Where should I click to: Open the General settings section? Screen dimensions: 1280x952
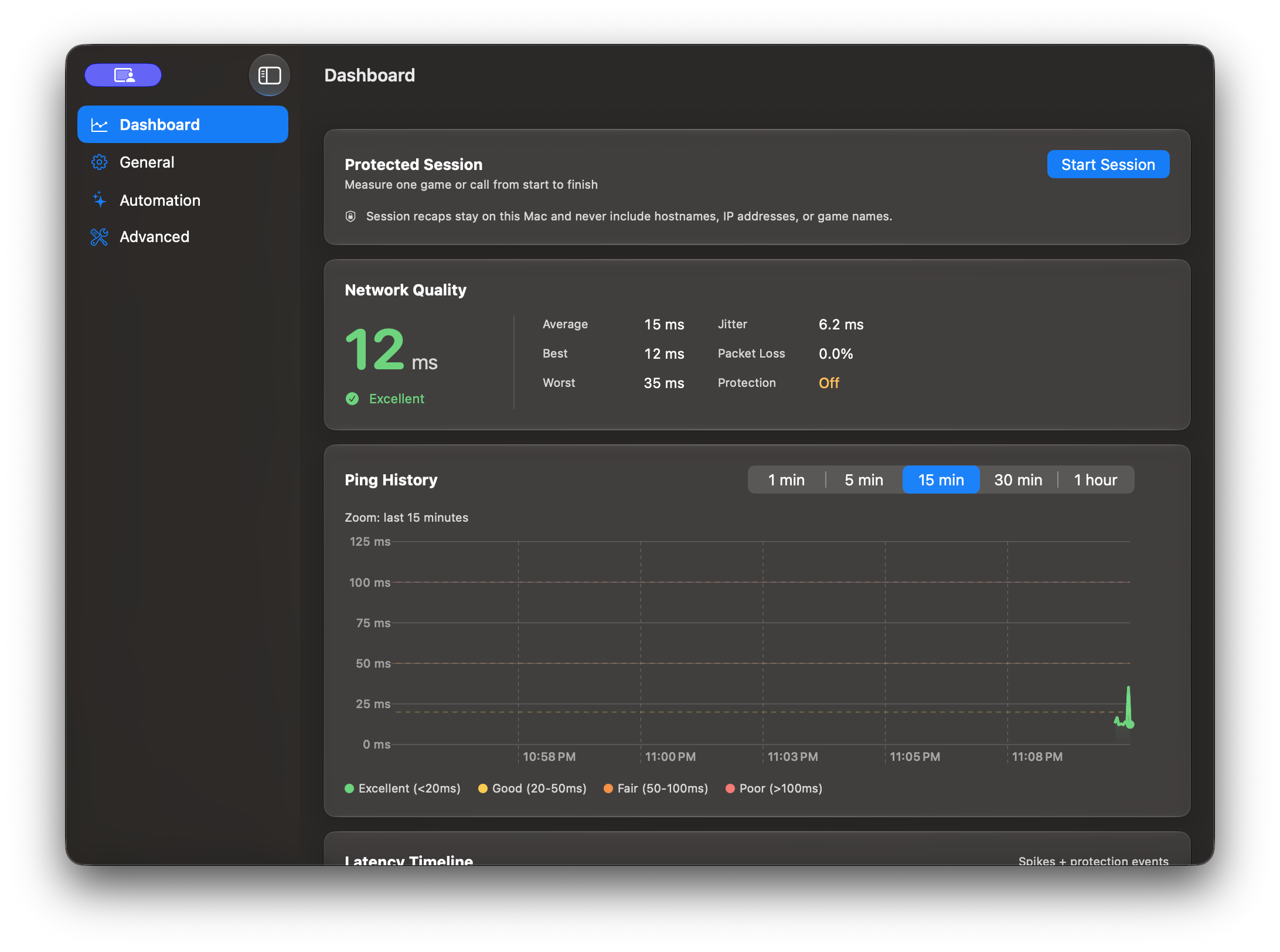[x=183, y=162]
